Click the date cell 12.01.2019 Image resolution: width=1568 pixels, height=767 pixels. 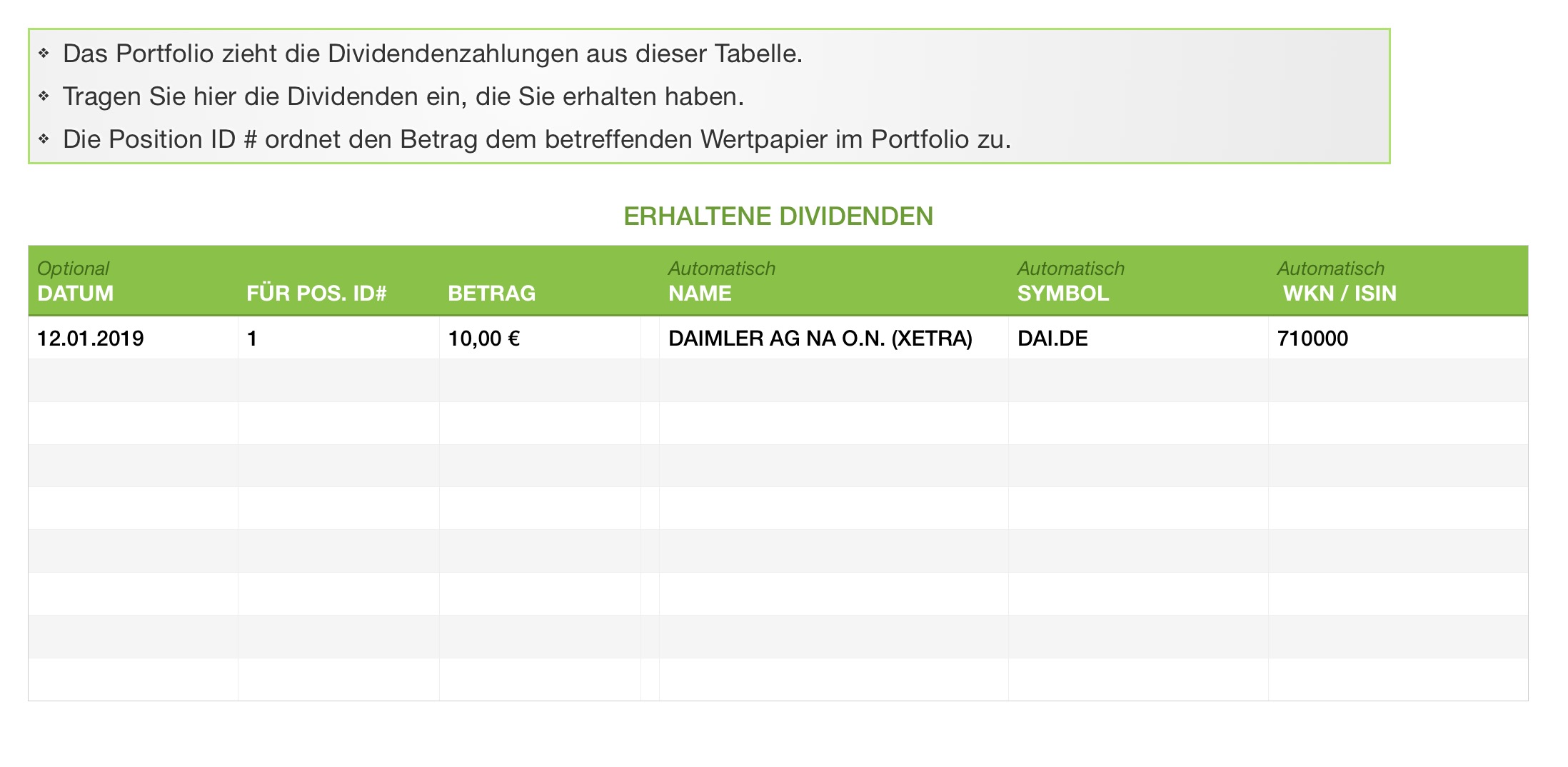click(x=91, y=339)
